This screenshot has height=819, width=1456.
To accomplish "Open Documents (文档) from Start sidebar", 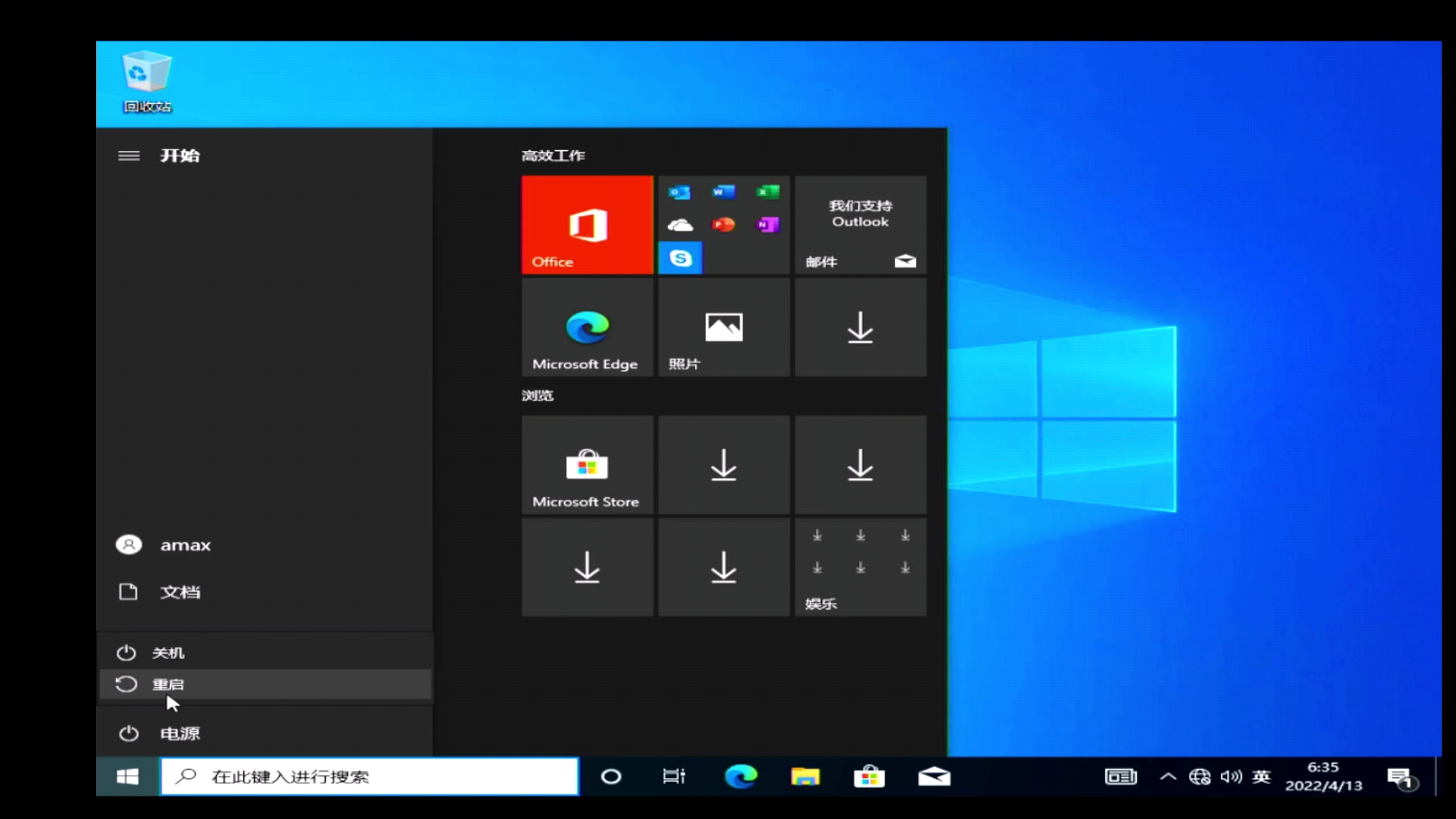I will 265,591.
